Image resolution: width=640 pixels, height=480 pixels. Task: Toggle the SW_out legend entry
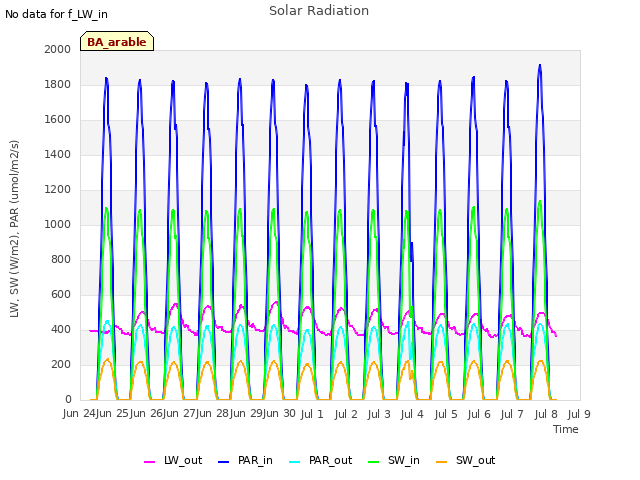point(466,460)
